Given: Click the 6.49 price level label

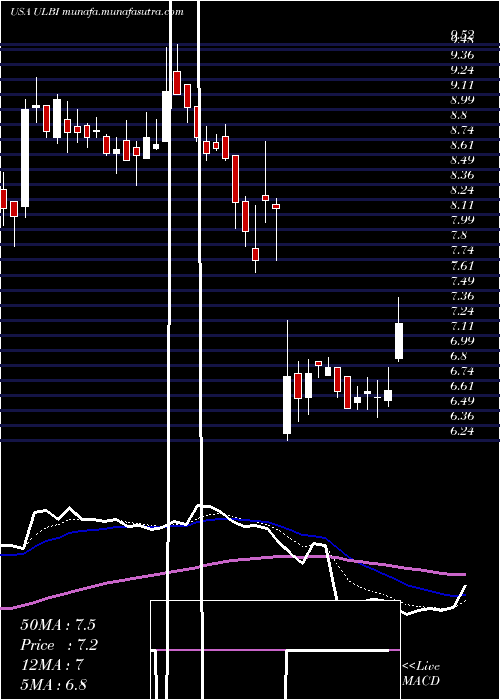Looking at the screenshot, I should [x=462, y=401].
